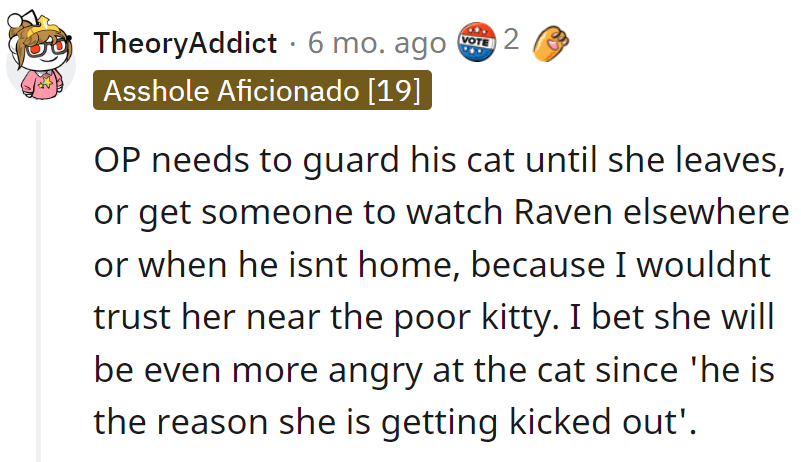Image resolution: width=801 pixels, height=462 pixels.
Task: Click the "6 mo. ago" timestamp
Action: point(377,44)
